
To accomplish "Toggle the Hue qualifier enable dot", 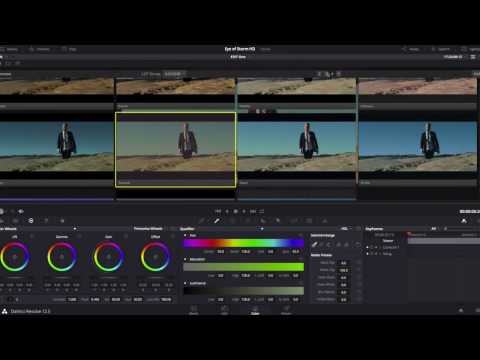I will (x=185, y=235).
